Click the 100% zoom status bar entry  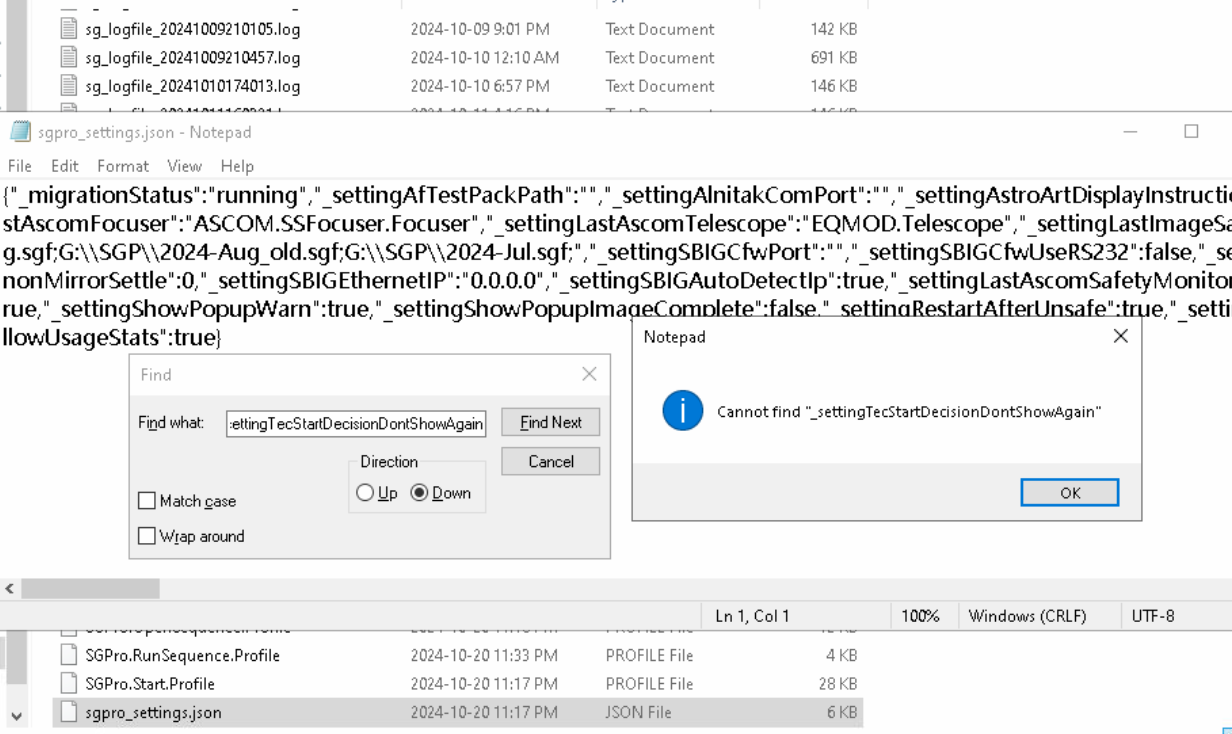pos(920,616)
